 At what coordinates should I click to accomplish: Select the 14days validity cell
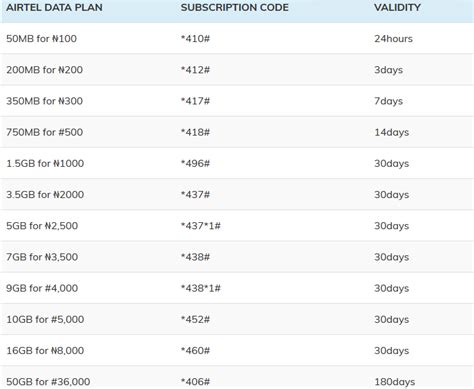391,132
